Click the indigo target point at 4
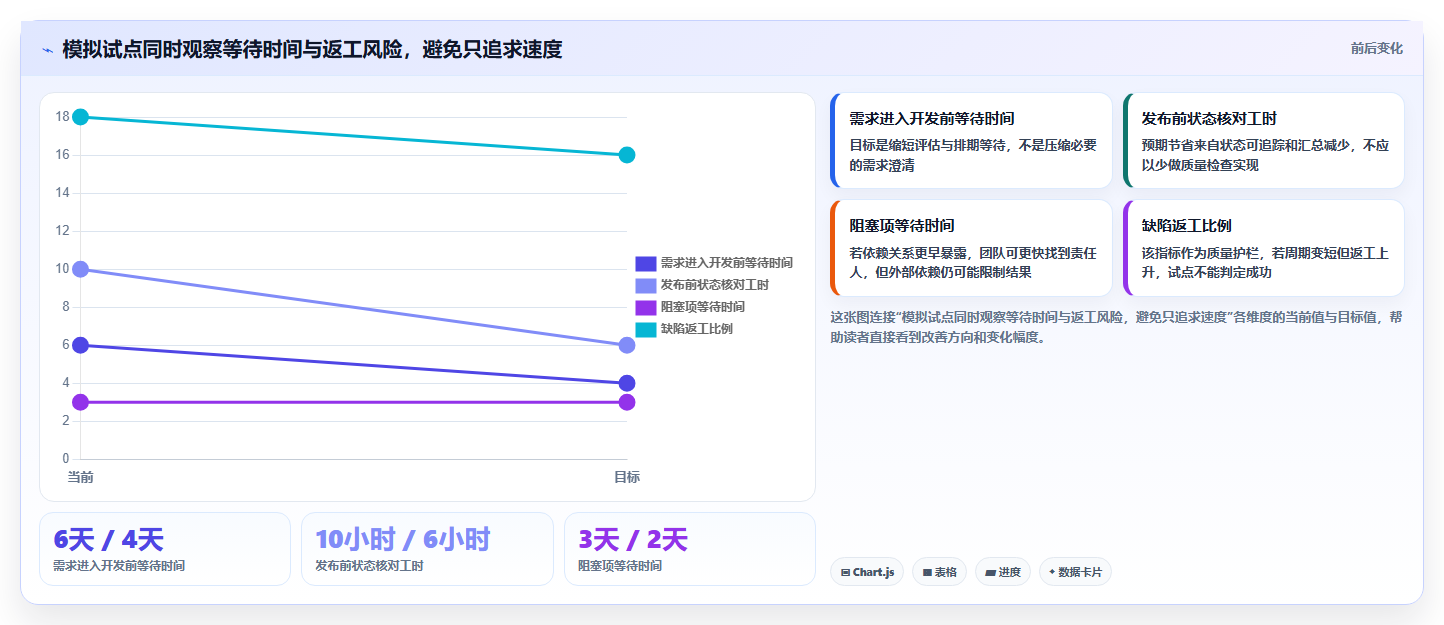This screenshot has width=1444, height=625. click(627, 383)
